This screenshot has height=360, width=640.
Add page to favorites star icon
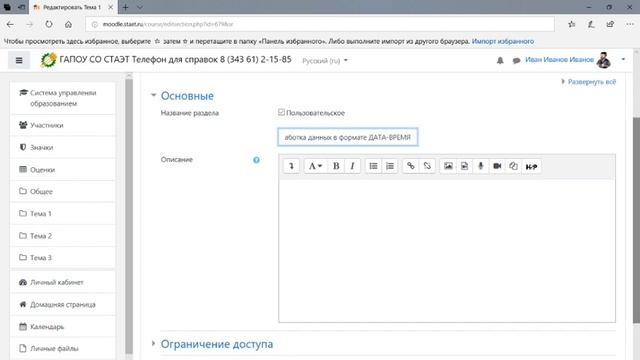click(x=572, y=24)
